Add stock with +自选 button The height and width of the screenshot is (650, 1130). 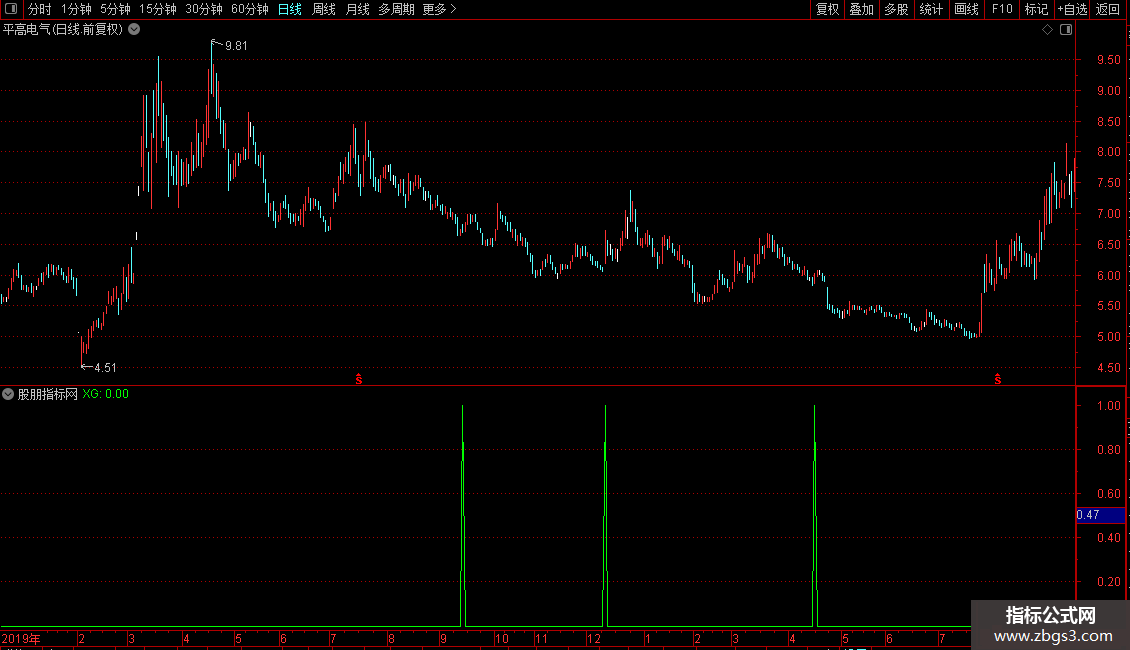(x=1072, y=9)
